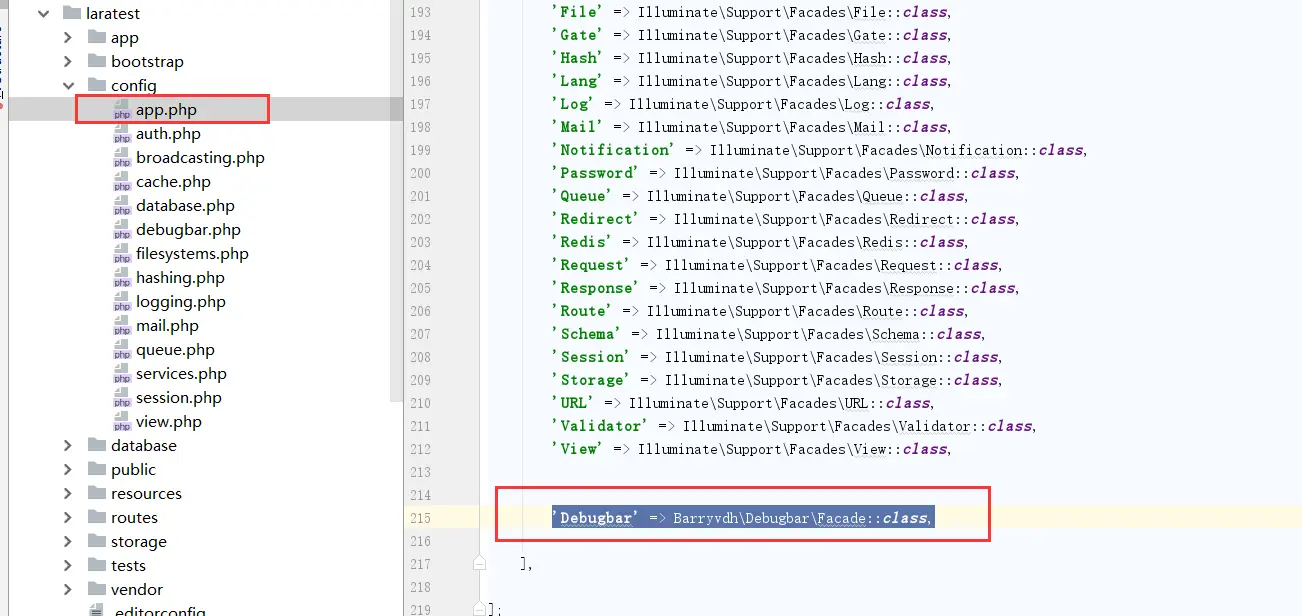Click the fold marker at line 217
This screenshot has height=616, width=1302.
tap(479, 564)
